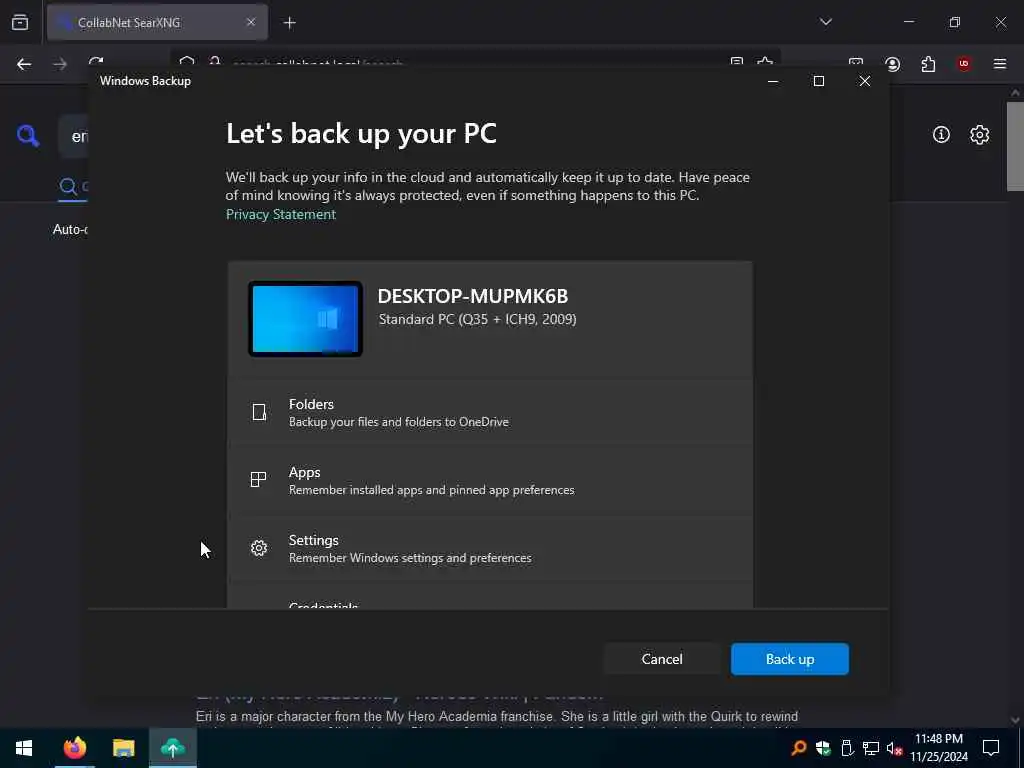Select the CollabNet SearXNG browser tab

[x=157, y=22]
